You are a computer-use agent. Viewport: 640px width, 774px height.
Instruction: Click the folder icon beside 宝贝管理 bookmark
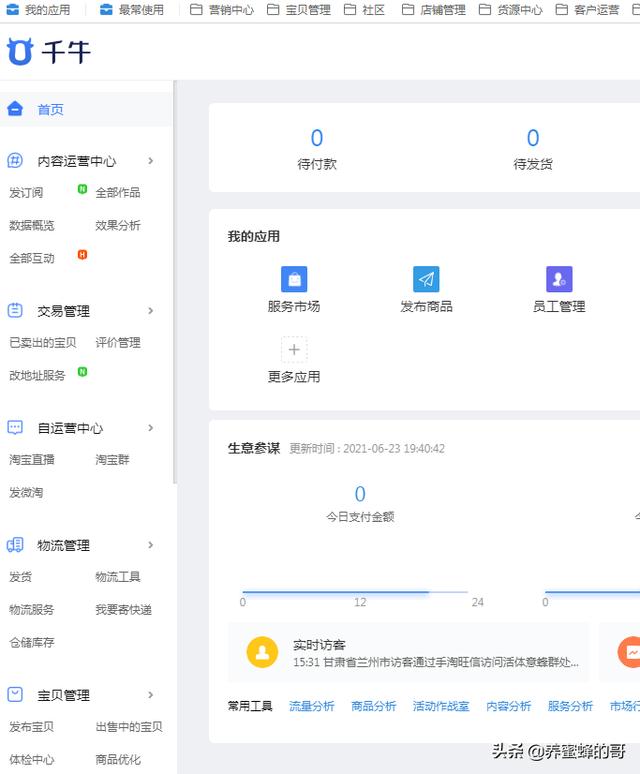(273, 9)
